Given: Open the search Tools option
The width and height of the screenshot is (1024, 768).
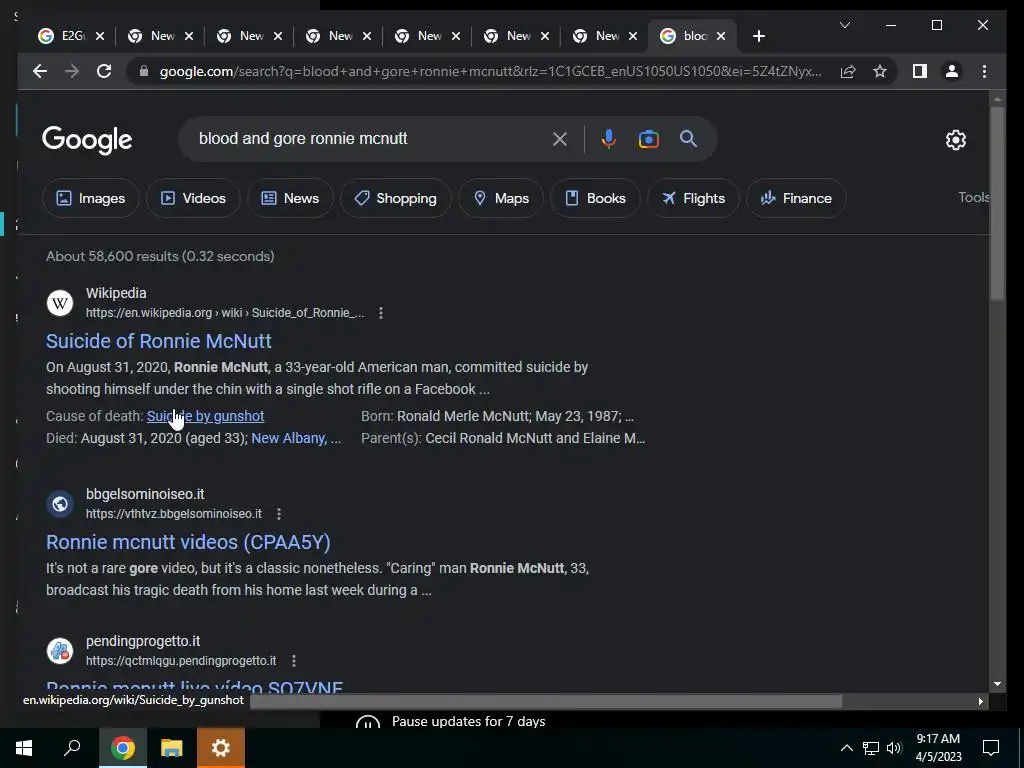Looking at the screenshot, I should tap(974, 197).
